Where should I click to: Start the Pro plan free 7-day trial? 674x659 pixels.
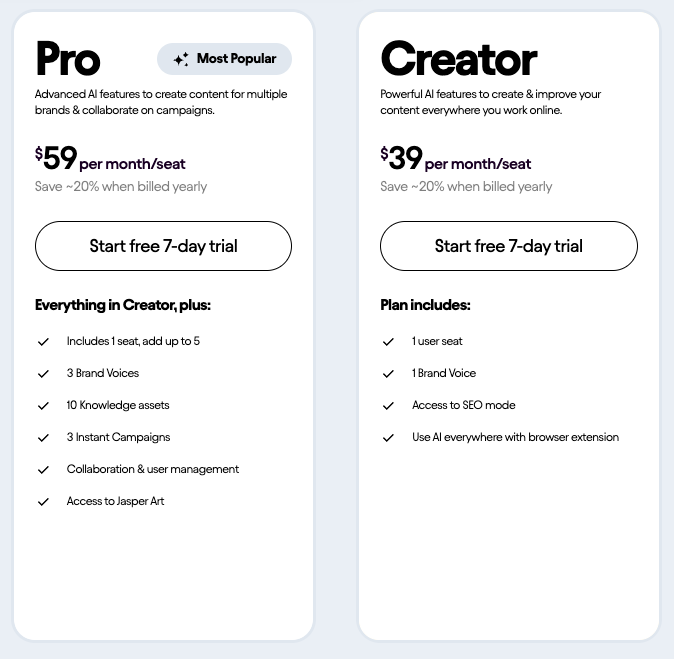pyautogui.click(x=163, y=246)
